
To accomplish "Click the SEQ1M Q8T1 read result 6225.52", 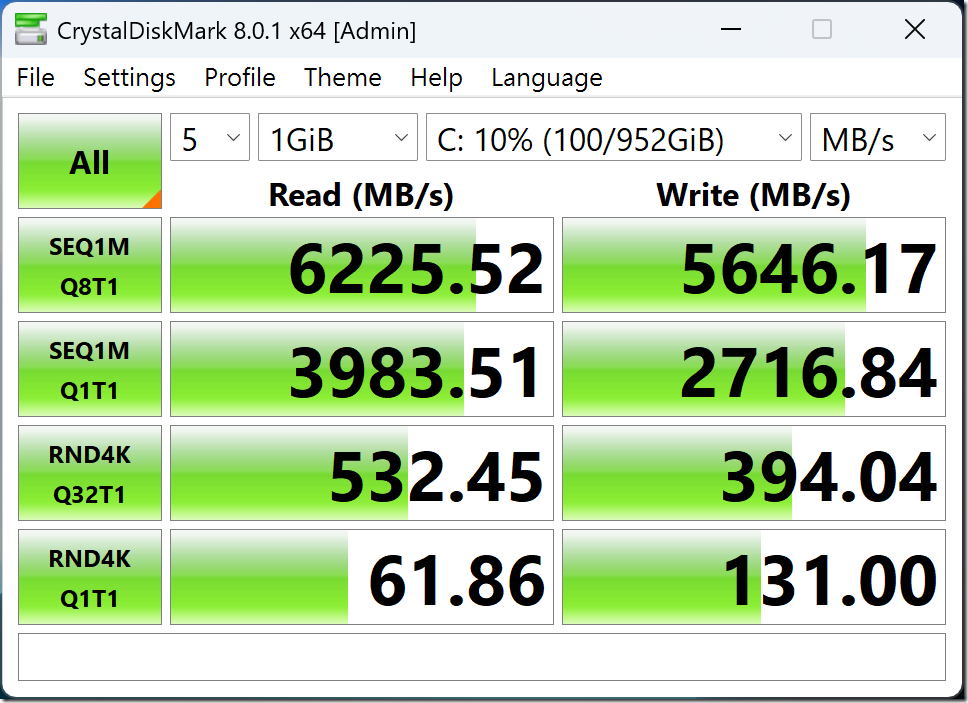I will [362, 265].
